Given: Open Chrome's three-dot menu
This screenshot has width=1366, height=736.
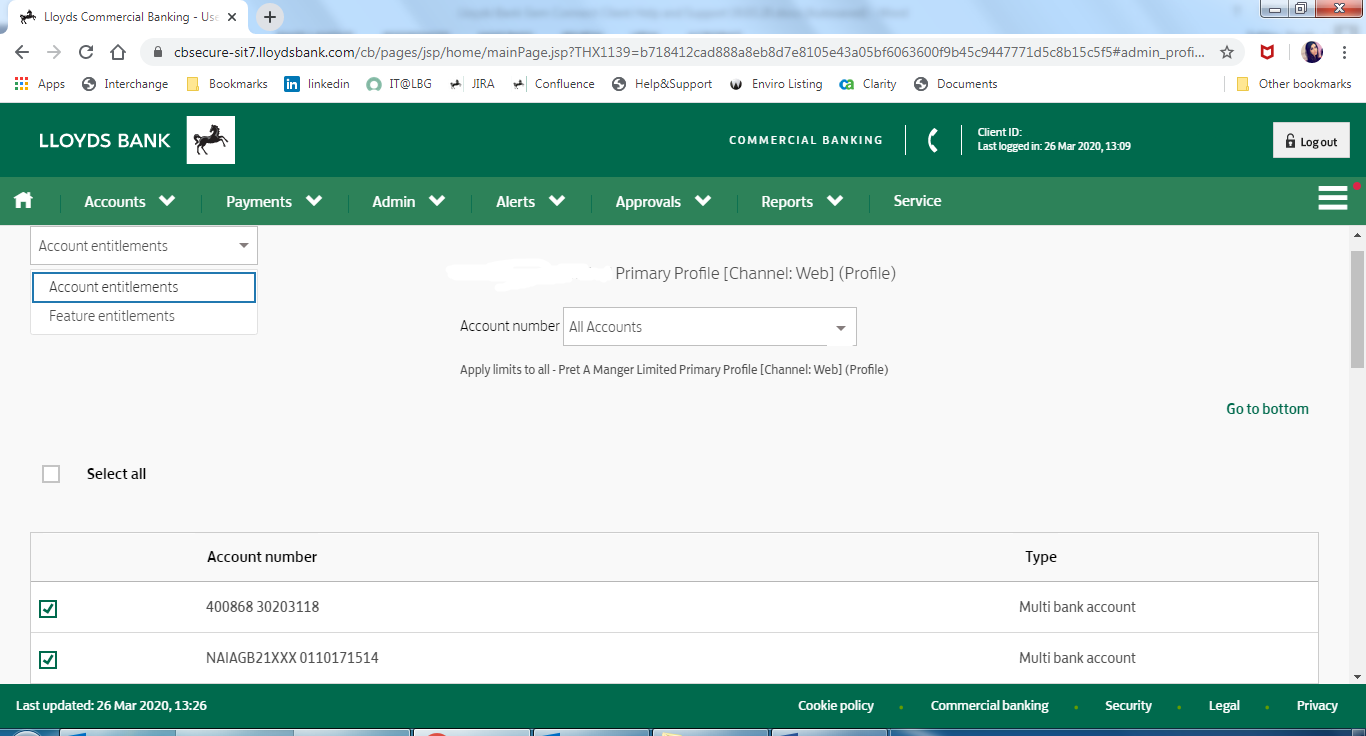Looking at the screenshot, I should pos(1345,52).
